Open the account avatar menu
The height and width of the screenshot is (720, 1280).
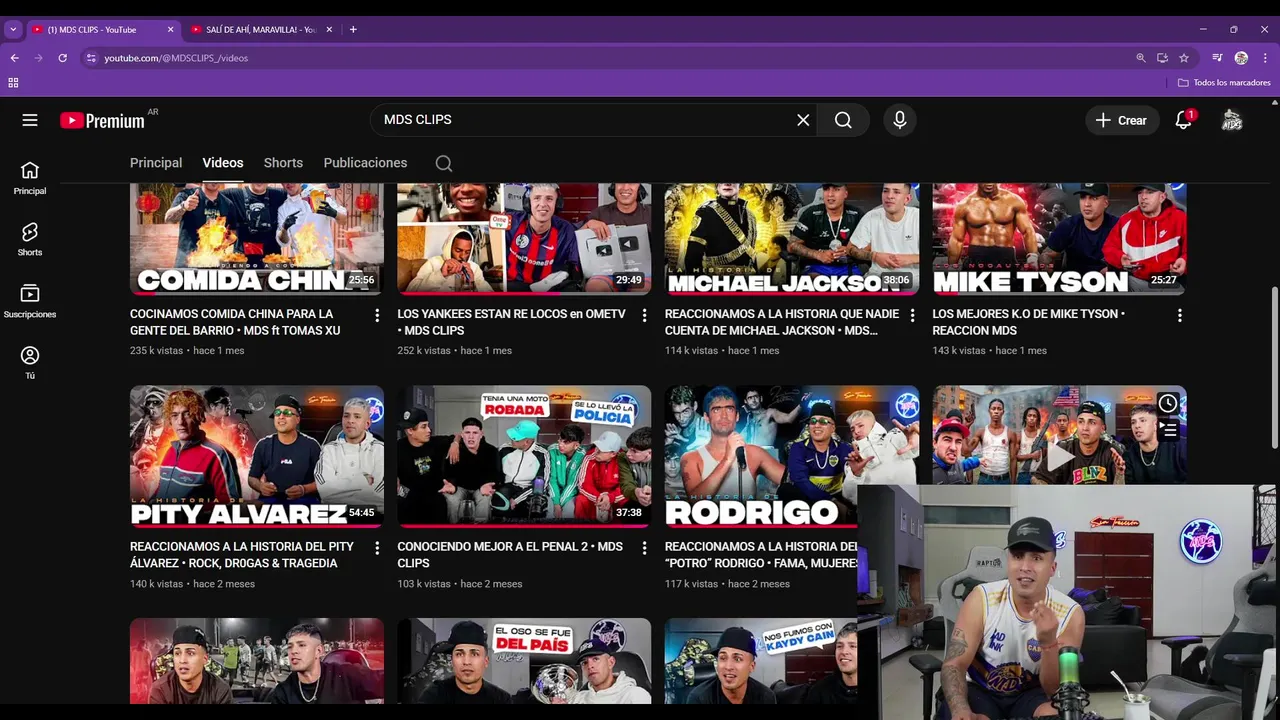[1232, 120]
